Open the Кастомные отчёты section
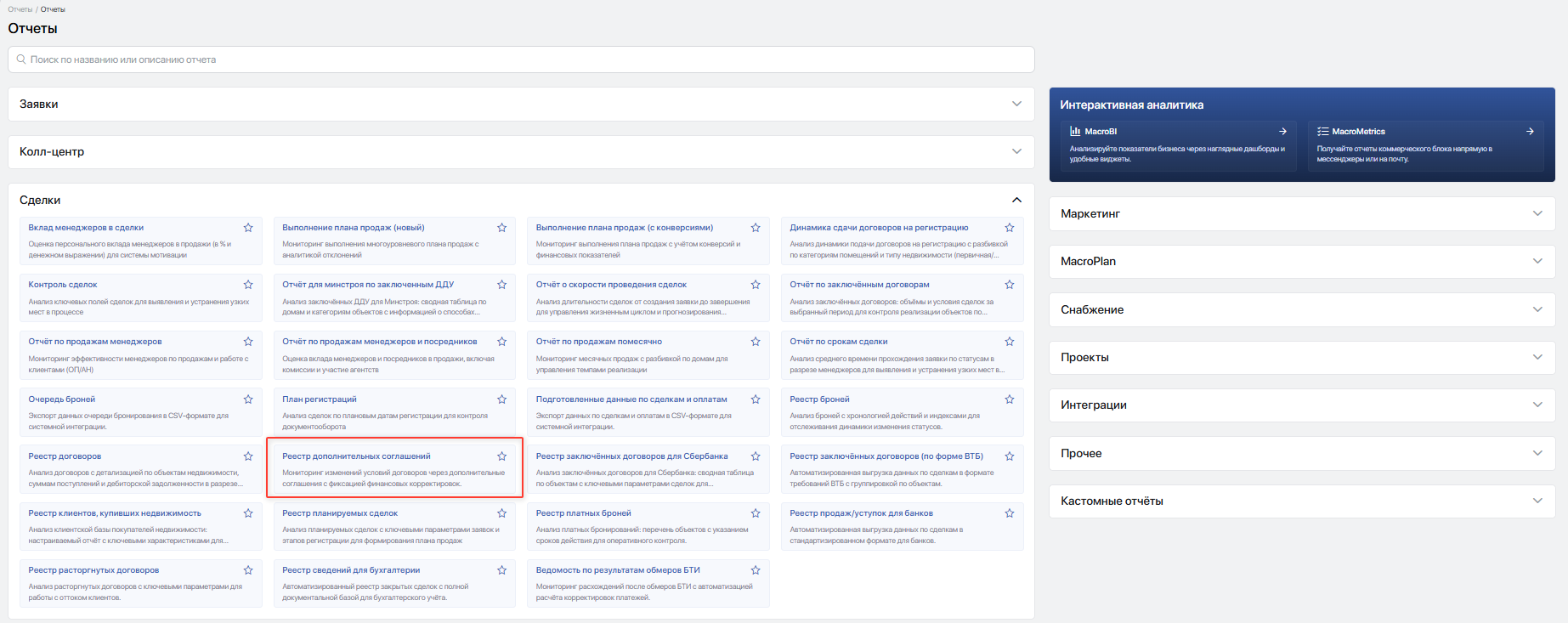1568x623 pixels. (x=1302, y=501)
